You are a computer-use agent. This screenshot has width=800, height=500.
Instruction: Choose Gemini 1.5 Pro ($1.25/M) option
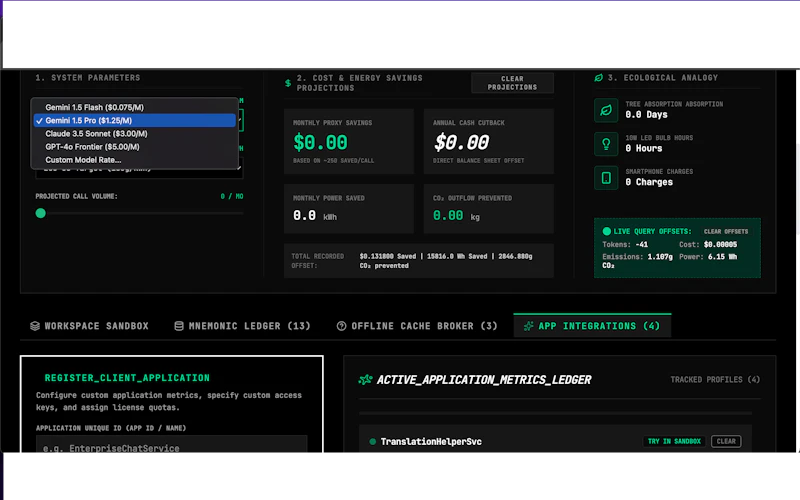135,120
